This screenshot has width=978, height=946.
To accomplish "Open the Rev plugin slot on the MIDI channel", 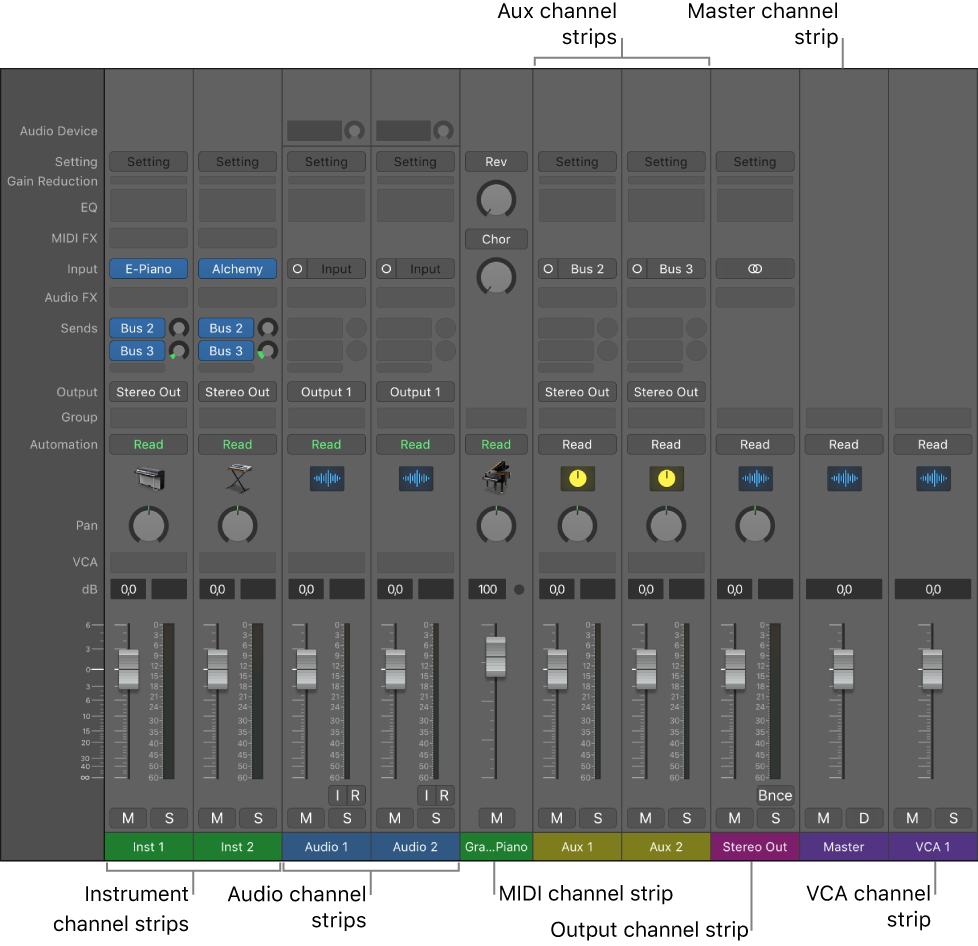I will tap(496, 161).
